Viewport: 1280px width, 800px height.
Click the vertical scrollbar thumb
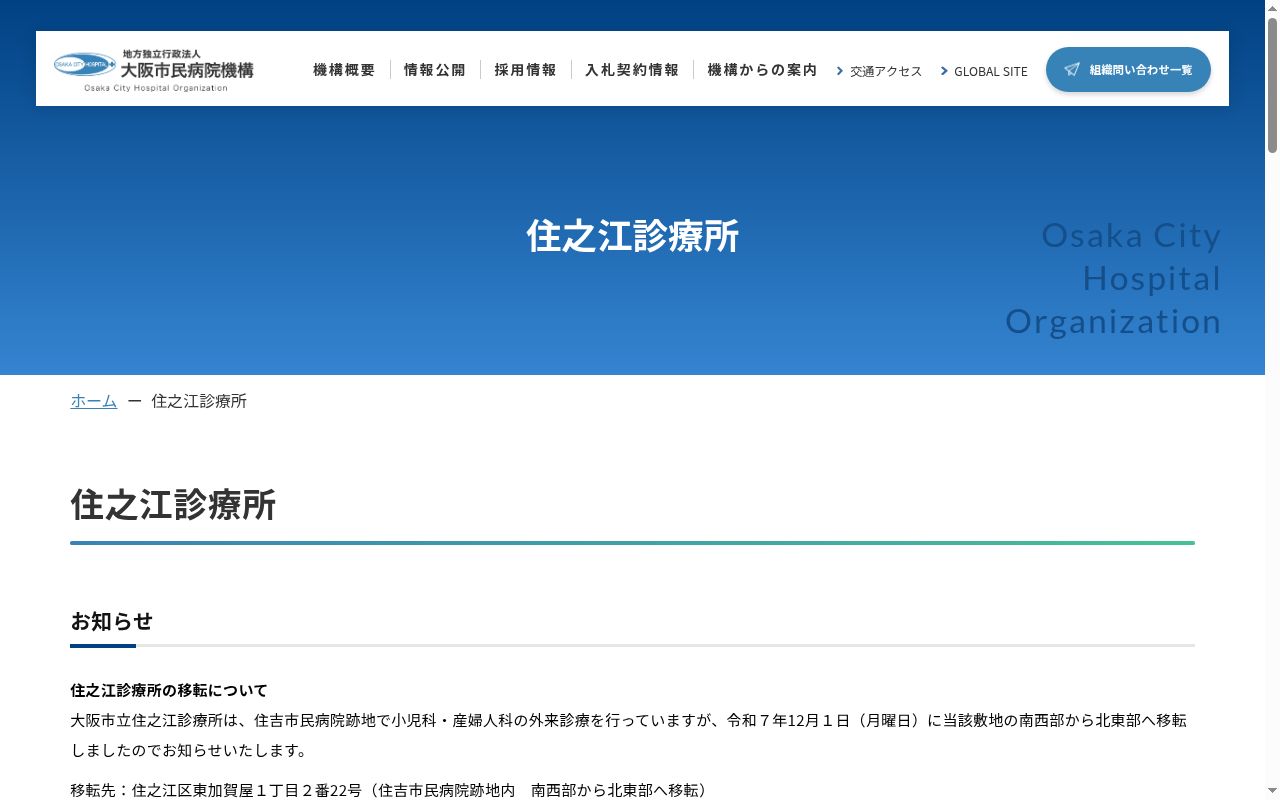pos(1272,85)
